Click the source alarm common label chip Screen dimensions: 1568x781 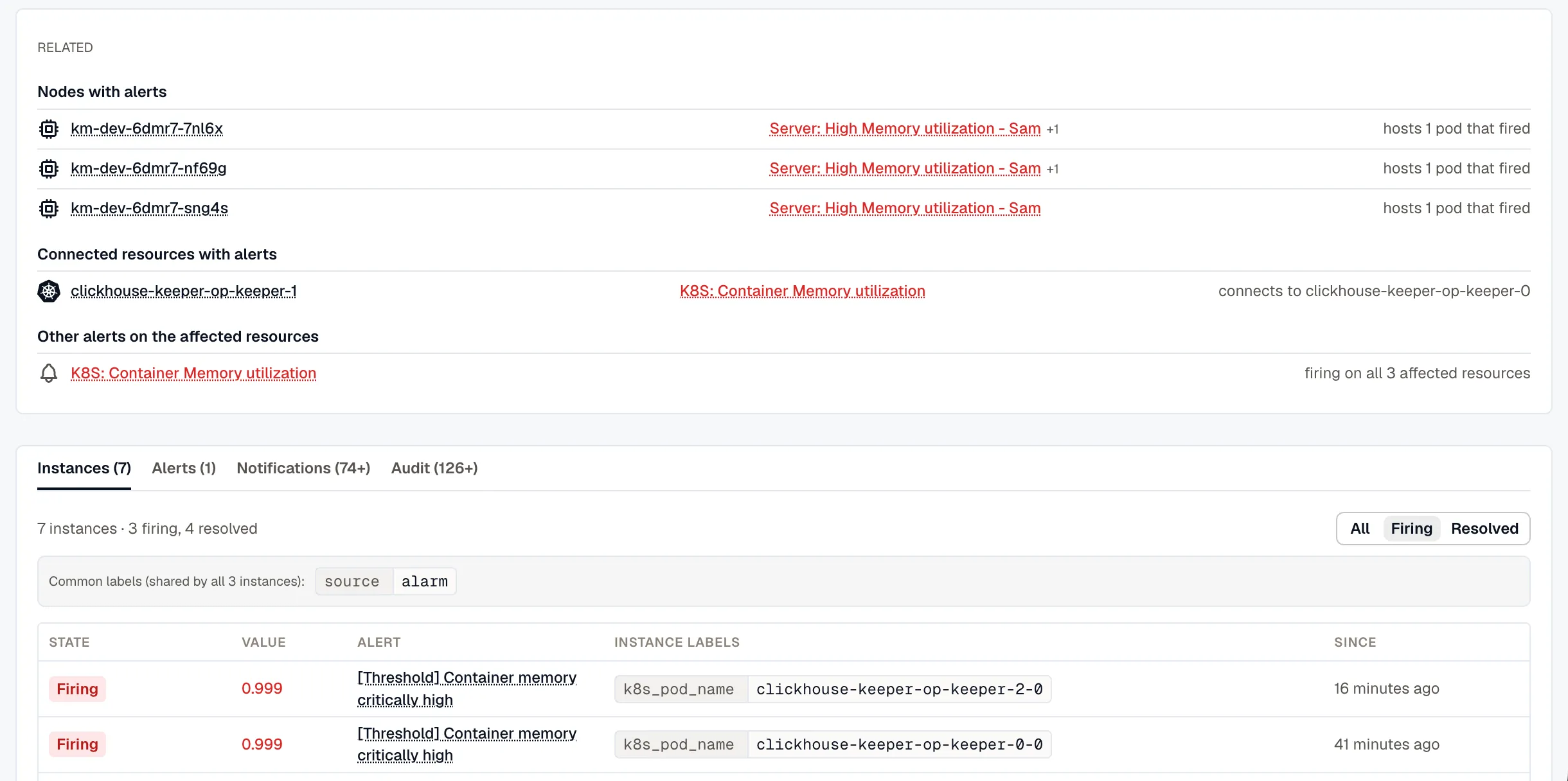point(386,581)
